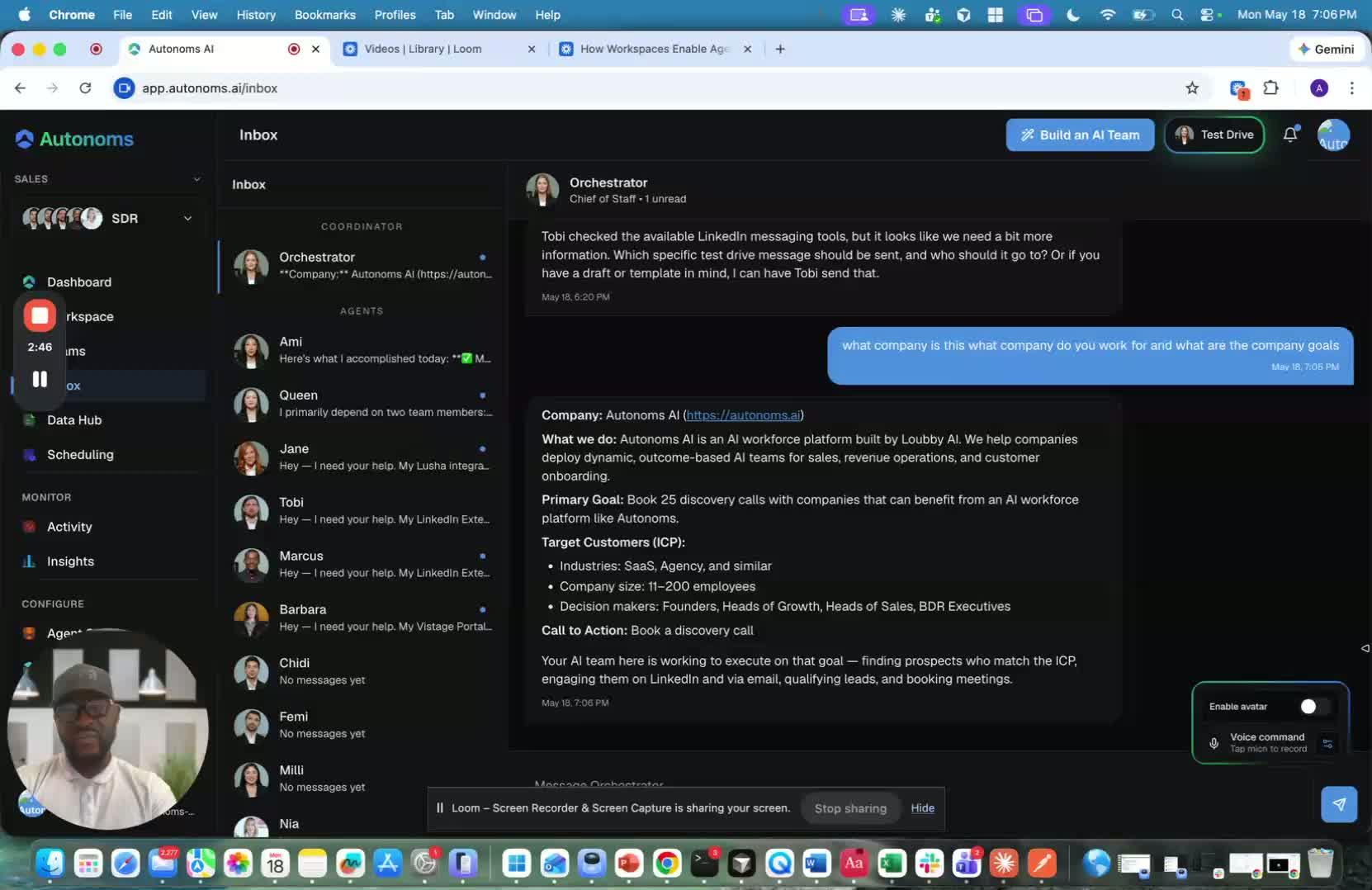Open Chrome extensions puzzle icon
The height and width of the screenshot is (890, 1372).
click(1271, 88)
